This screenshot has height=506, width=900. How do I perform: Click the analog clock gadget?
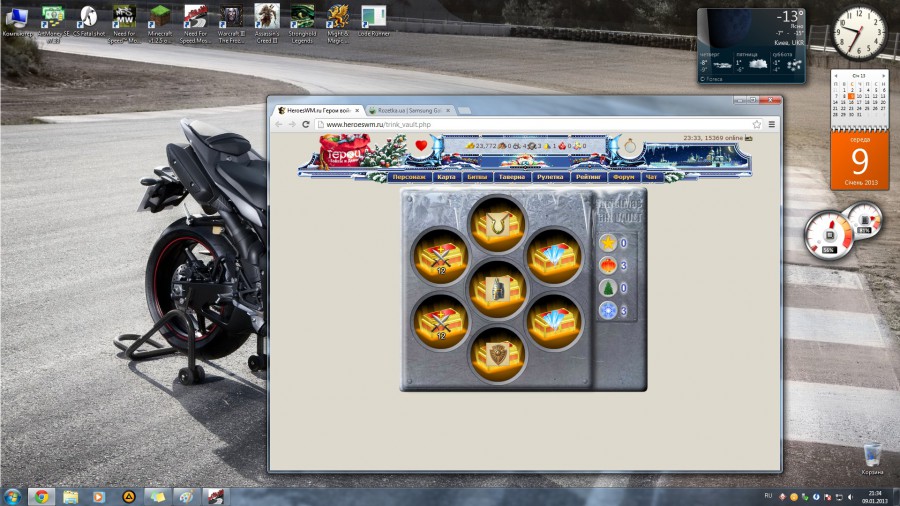859,34
